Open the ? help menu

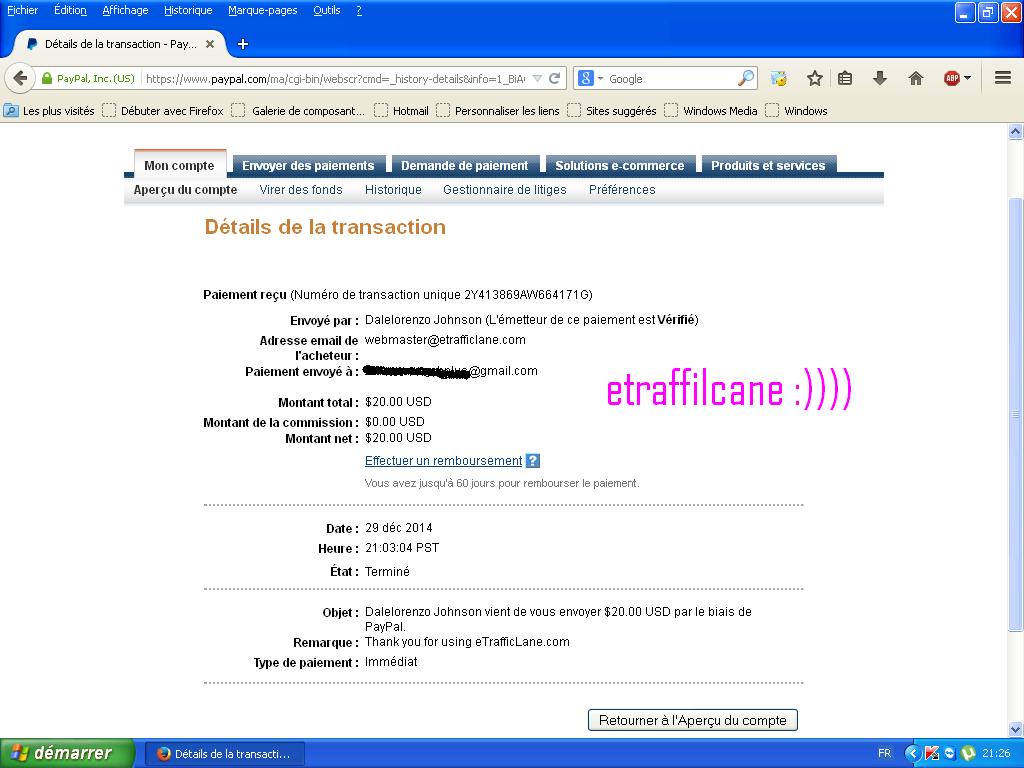(x=359, y=10)
